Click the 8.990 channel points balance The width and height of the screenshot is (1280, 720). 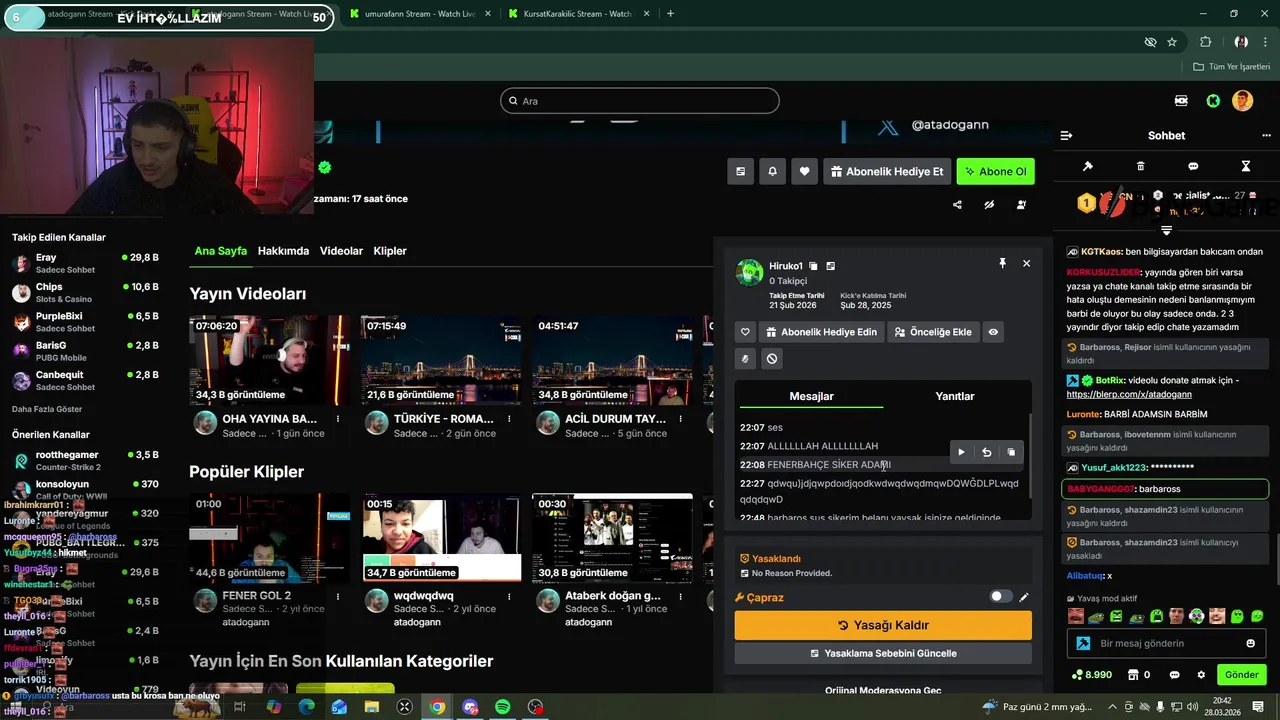click(x=1091, y=675)
